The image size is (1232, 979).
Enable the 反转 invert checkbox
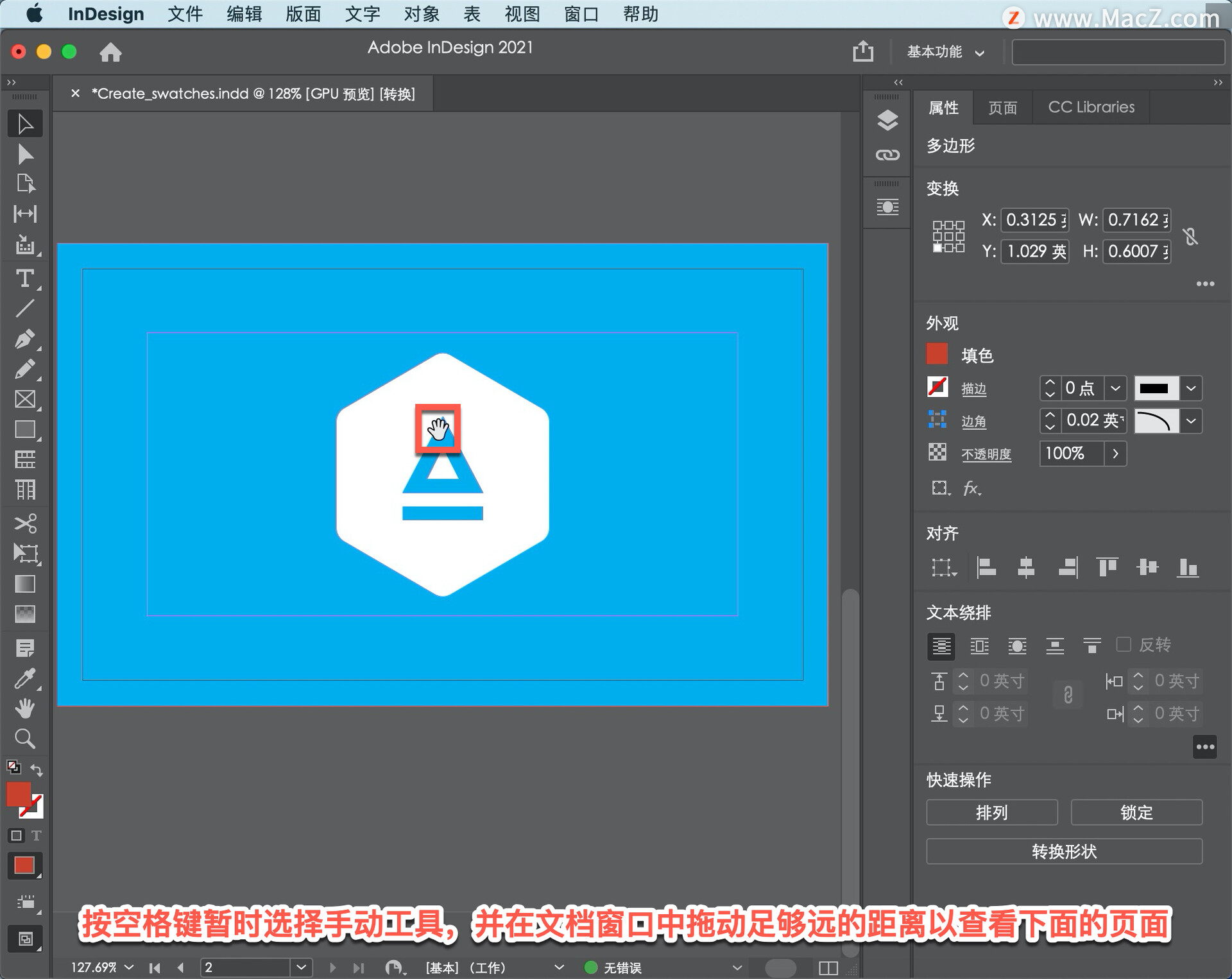tap(1124, 644)
